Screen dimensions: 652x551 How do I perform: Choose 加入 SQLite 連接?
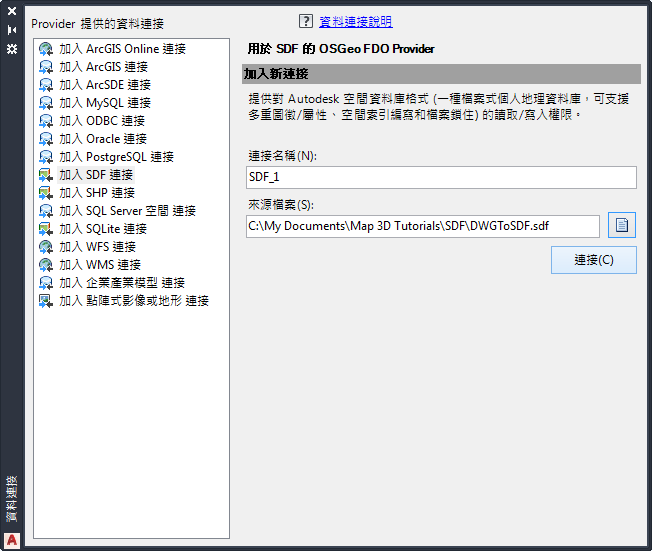pyautogui.click(x=103, y=229)
